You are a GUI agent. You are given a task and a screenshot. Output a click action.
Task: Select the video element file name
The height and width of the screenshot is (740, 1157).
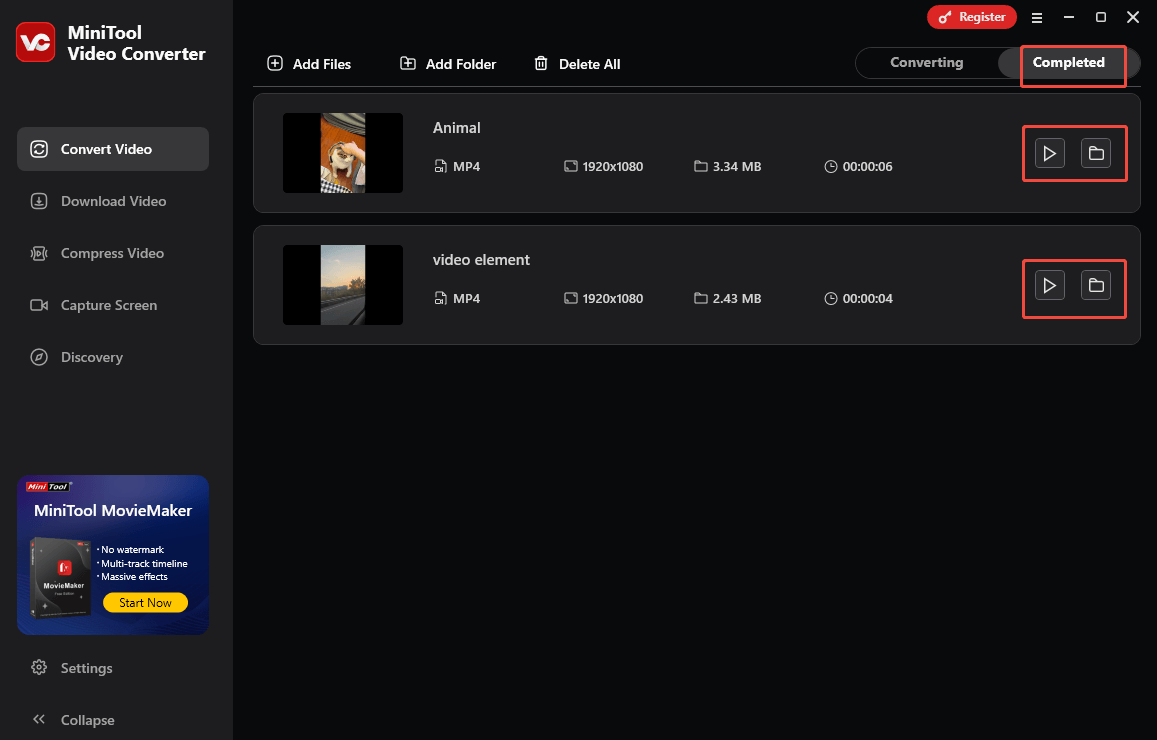[481, 260]
